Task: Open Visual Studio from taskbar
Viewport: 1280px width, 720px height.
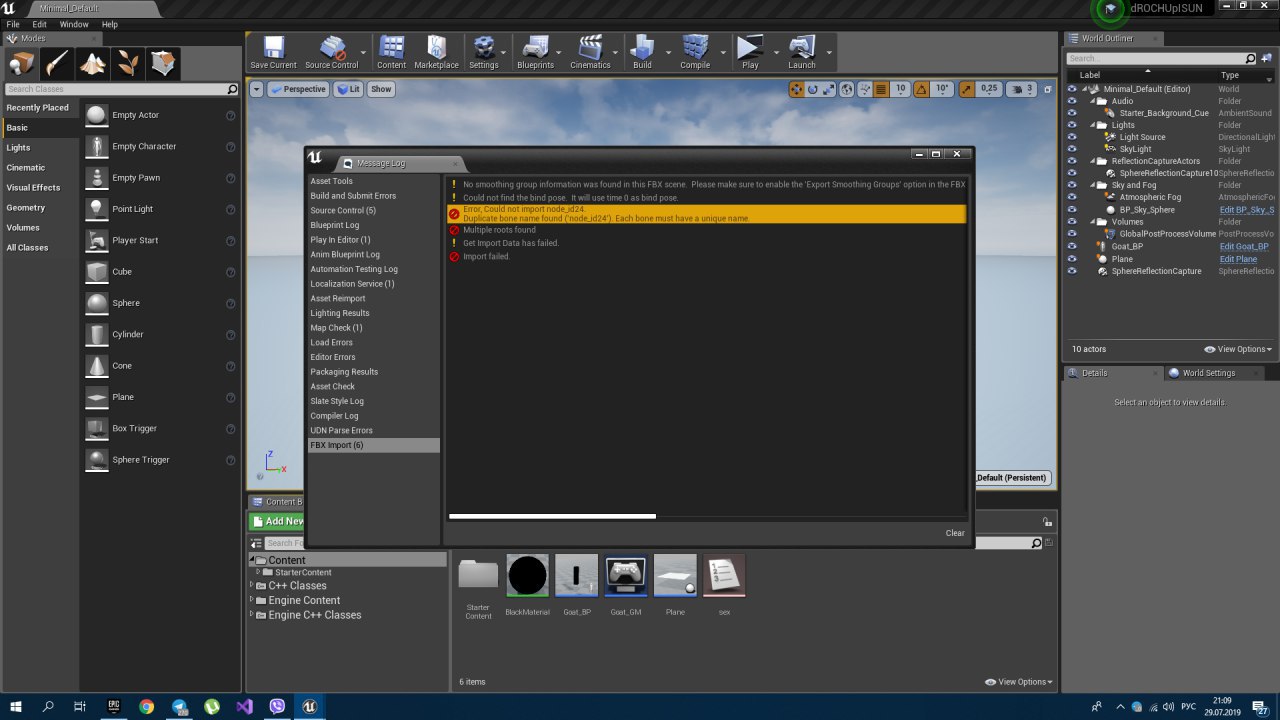Action: coord(245,706)
